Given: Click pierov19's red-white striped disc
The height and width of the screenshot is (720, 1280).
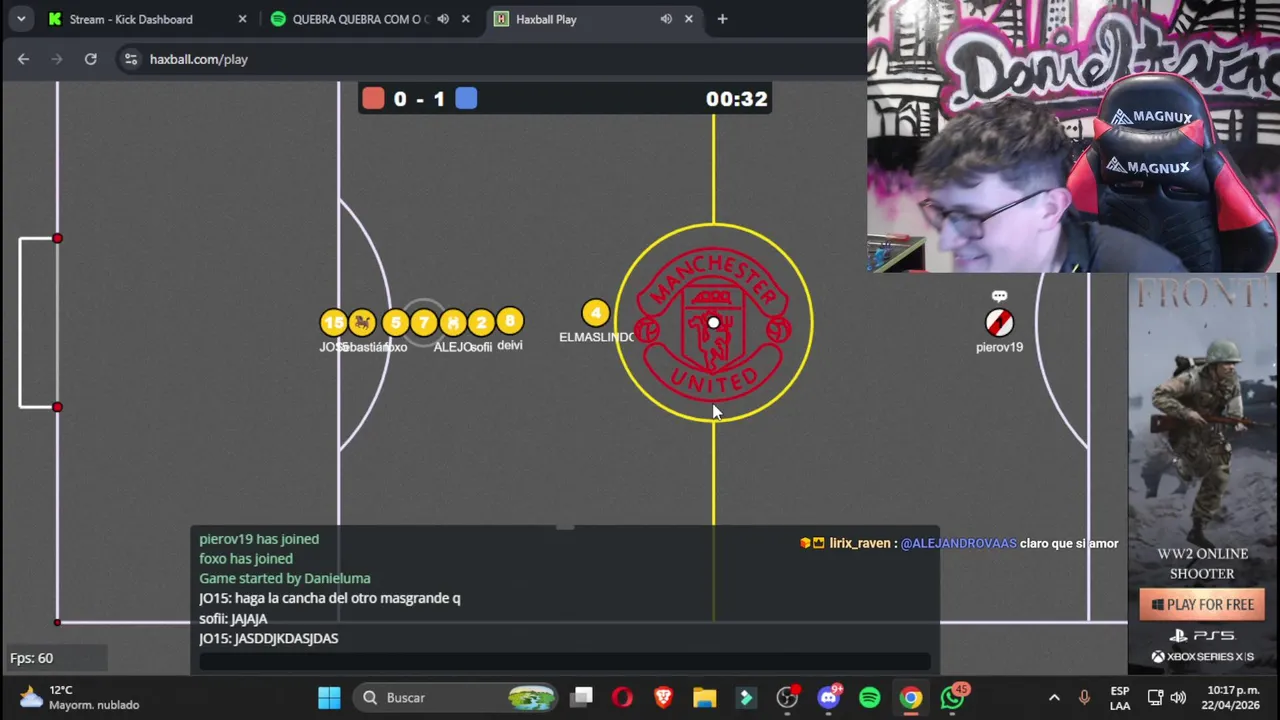Looking at the screenshot, I should (999, 322).
